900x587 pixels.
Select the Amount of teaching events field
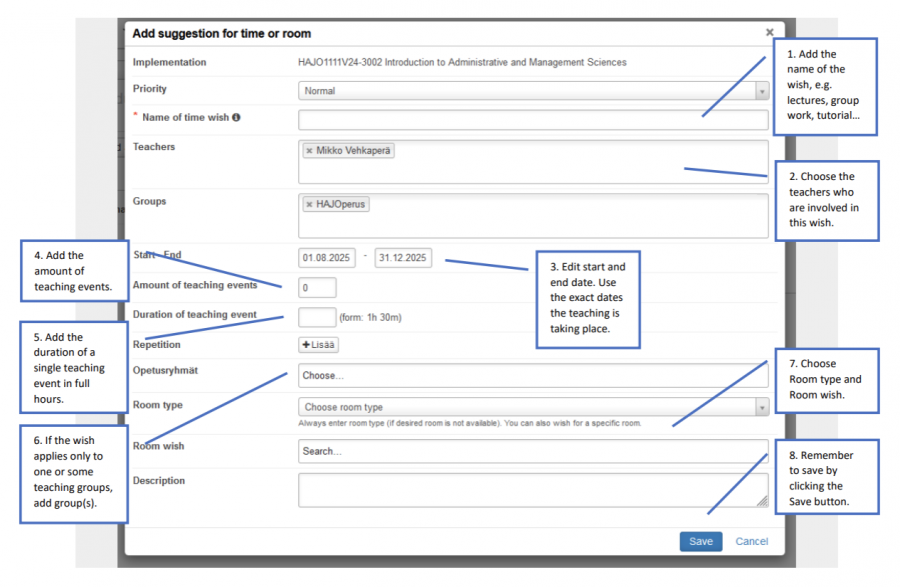point(317,288)
